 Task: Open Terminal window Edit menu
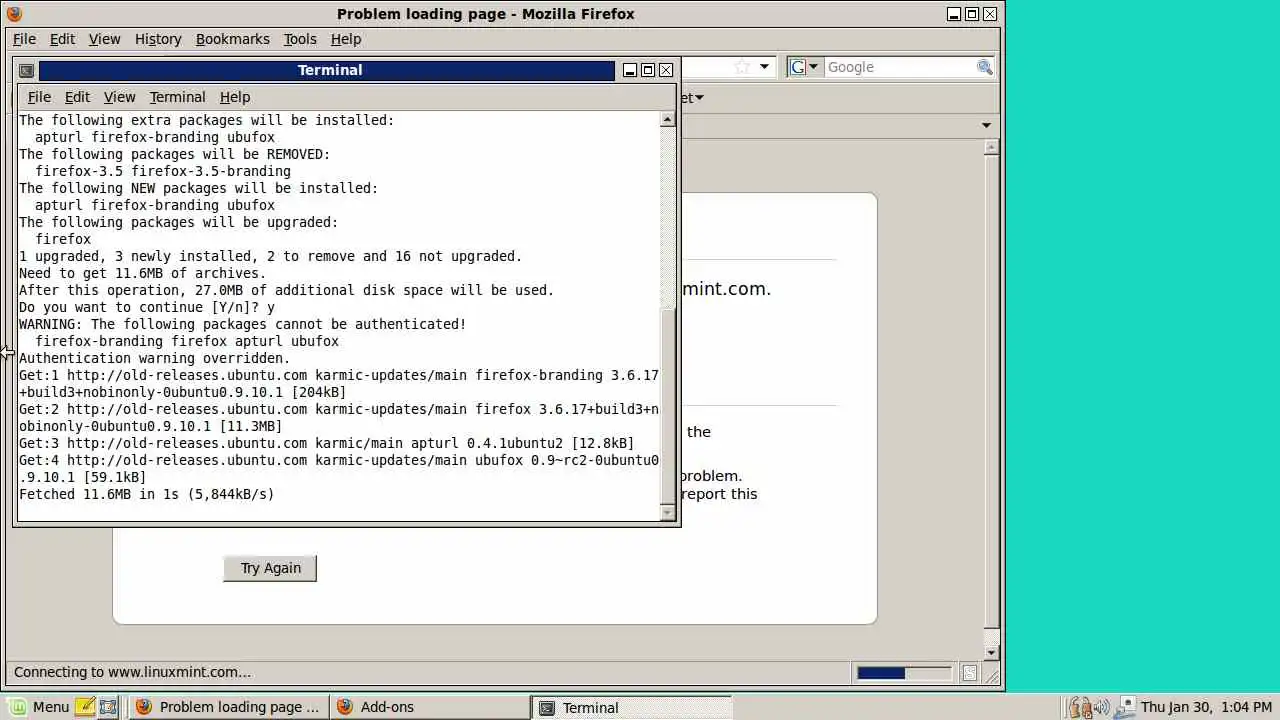pyautogui.click(x=77, y=97)
